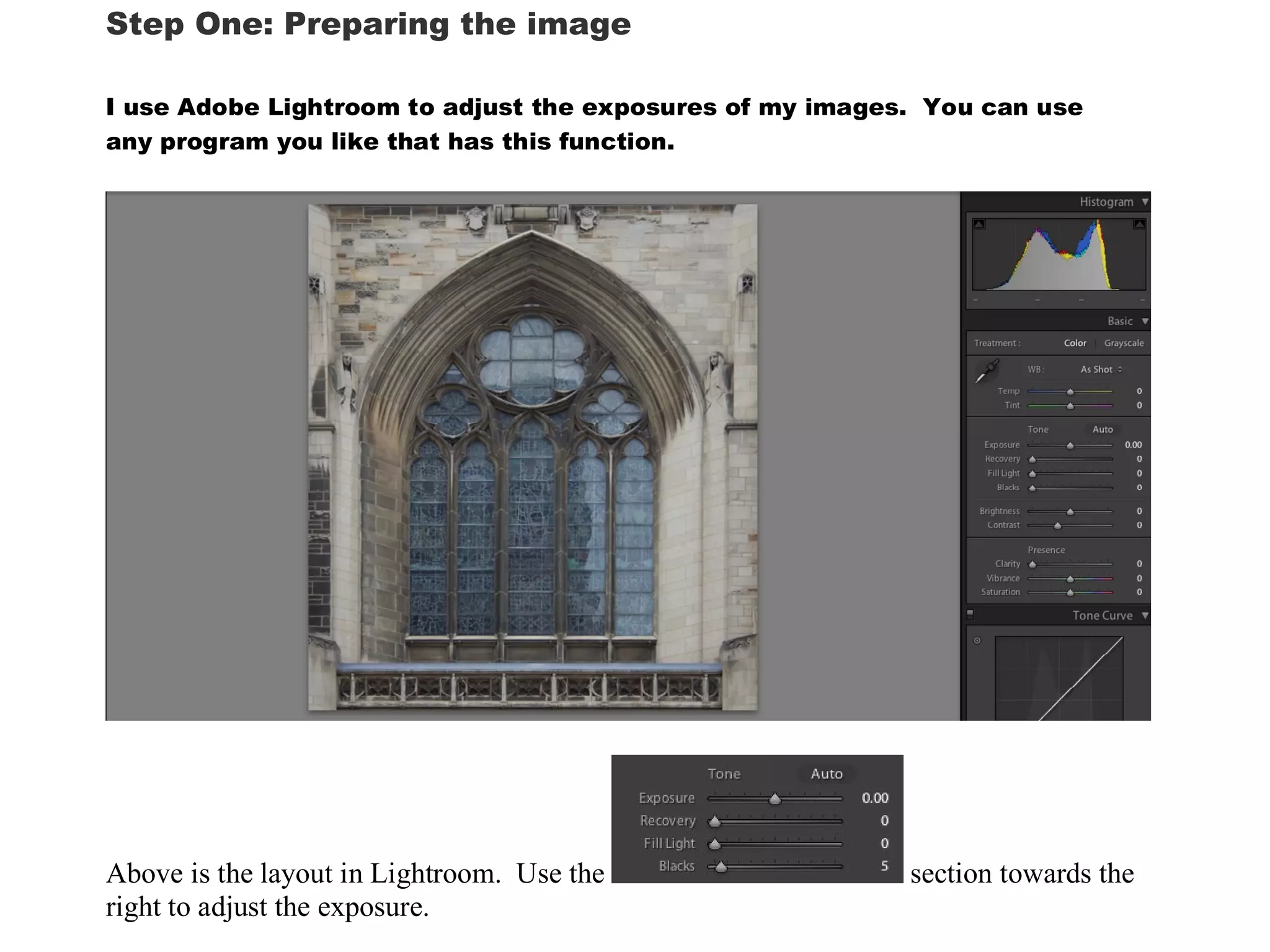Click the Exposure value 0.00 in Basic panel
This screenshot has width=1270, height=952.
click(x=1133, y=444)
